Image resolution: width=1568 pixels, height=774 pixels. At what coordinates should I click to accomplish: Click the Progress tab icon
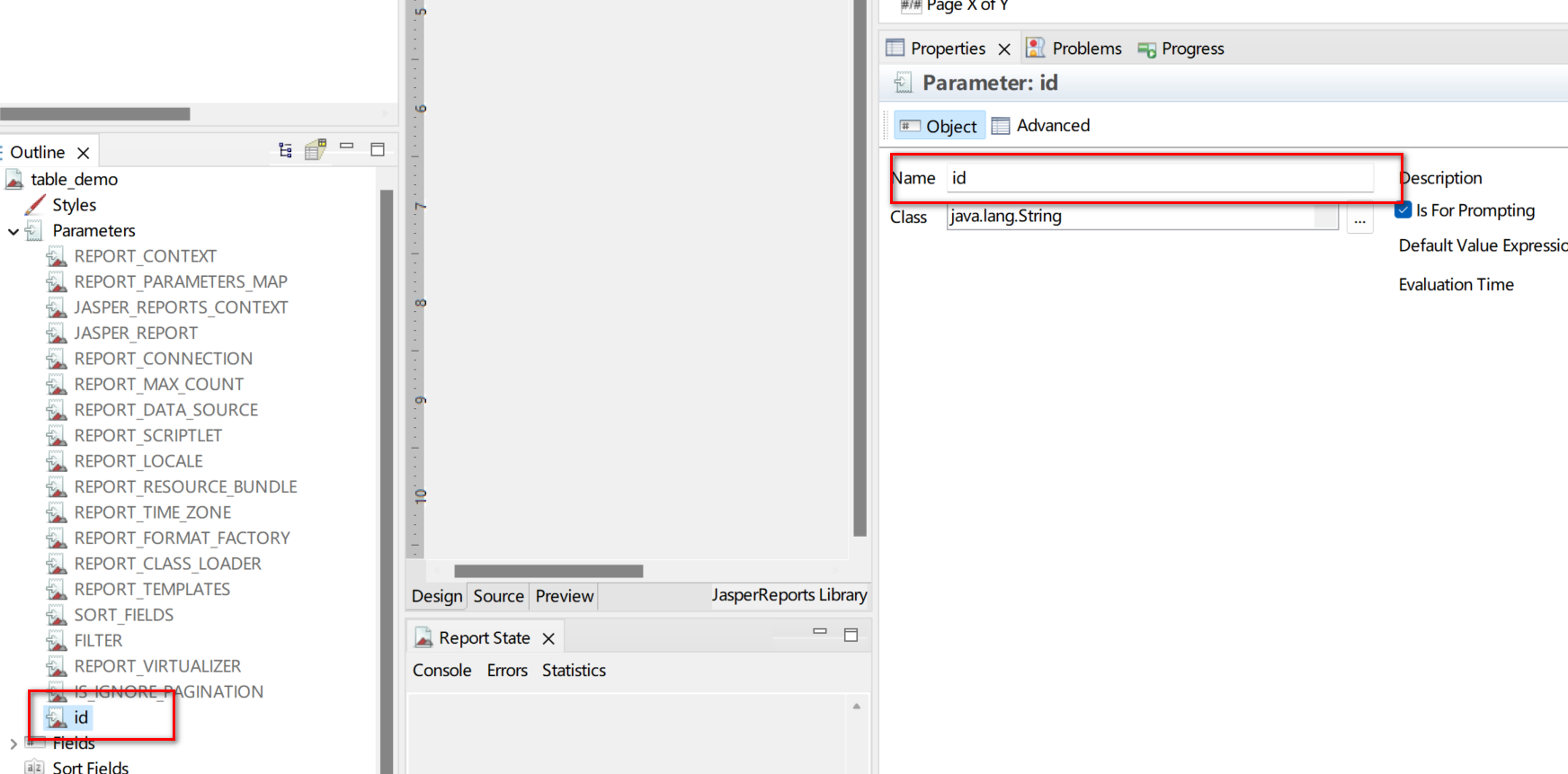1146,49
